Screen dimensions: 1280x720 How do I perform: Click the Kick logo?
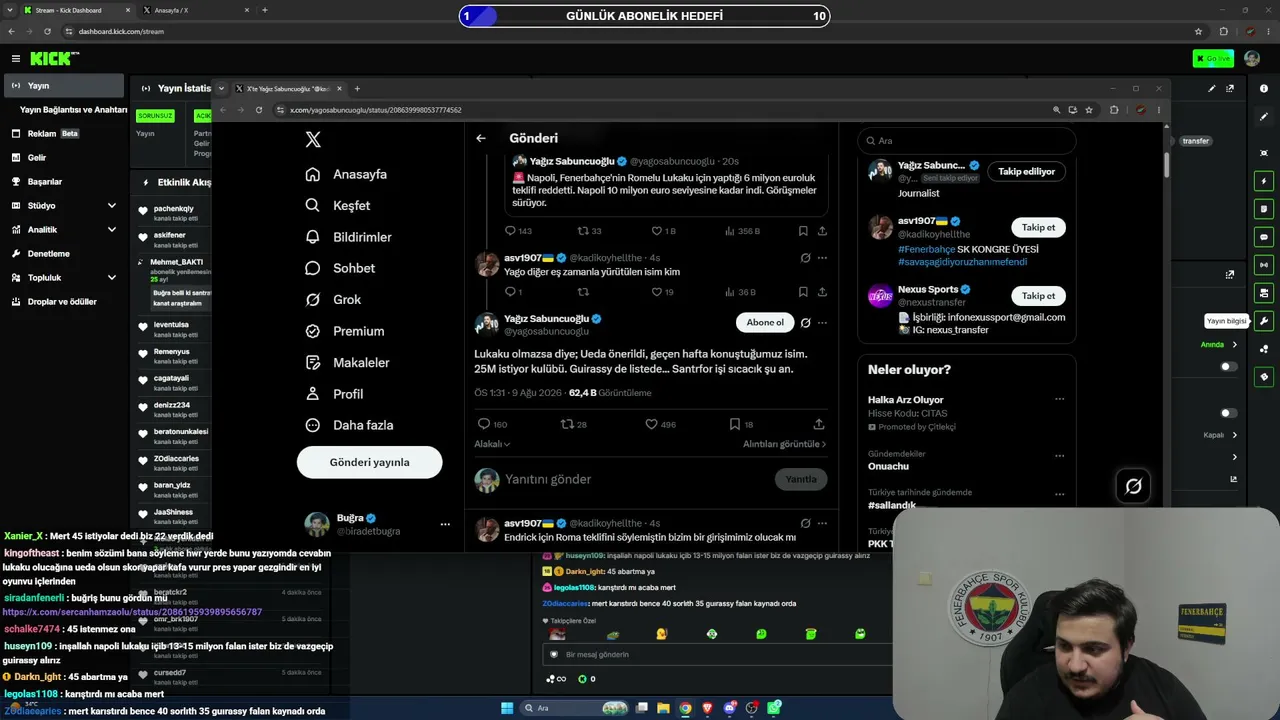[x=52, y=59]
